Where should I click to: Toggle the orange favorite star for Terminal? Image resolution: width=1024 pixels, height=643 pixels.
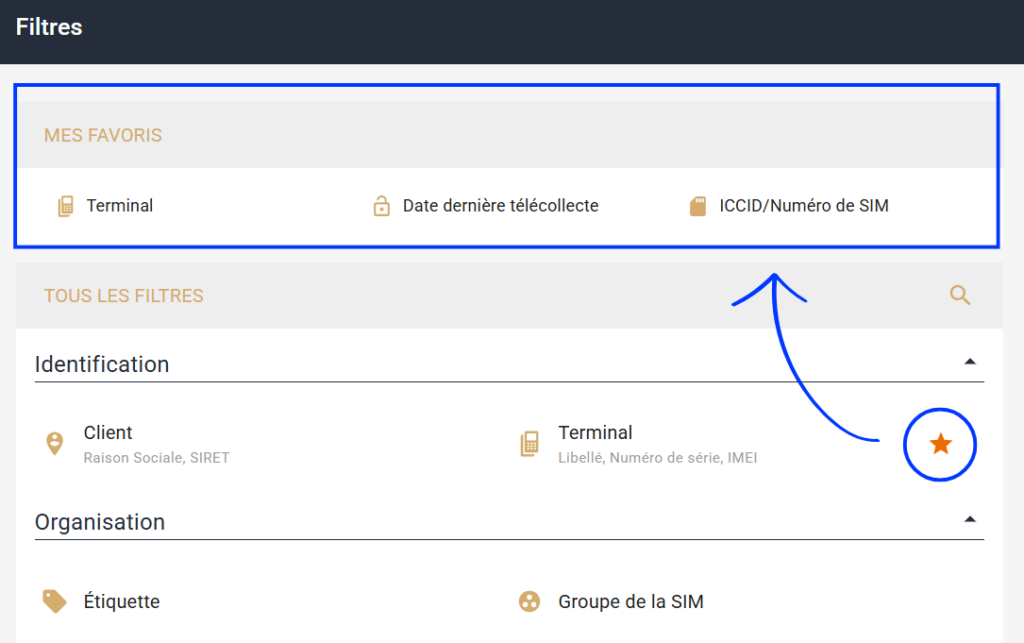(940, 444)
